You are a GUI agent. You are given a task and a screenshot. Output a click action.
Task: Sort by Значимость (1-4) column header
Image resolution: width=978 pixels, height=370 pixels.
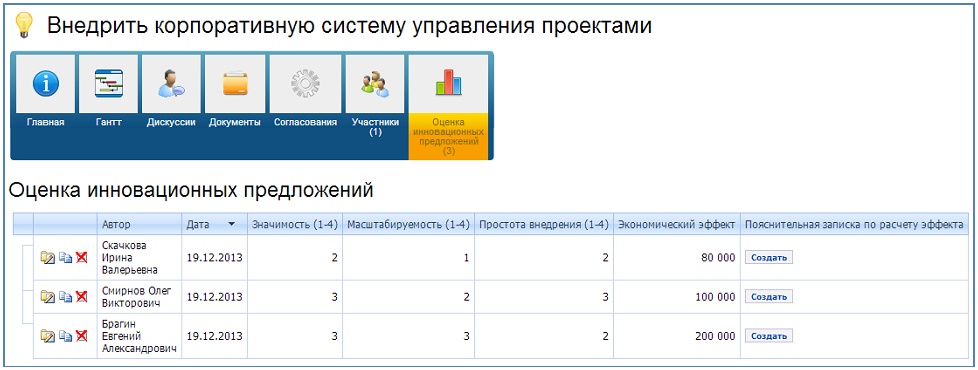(x=293, y=224)
